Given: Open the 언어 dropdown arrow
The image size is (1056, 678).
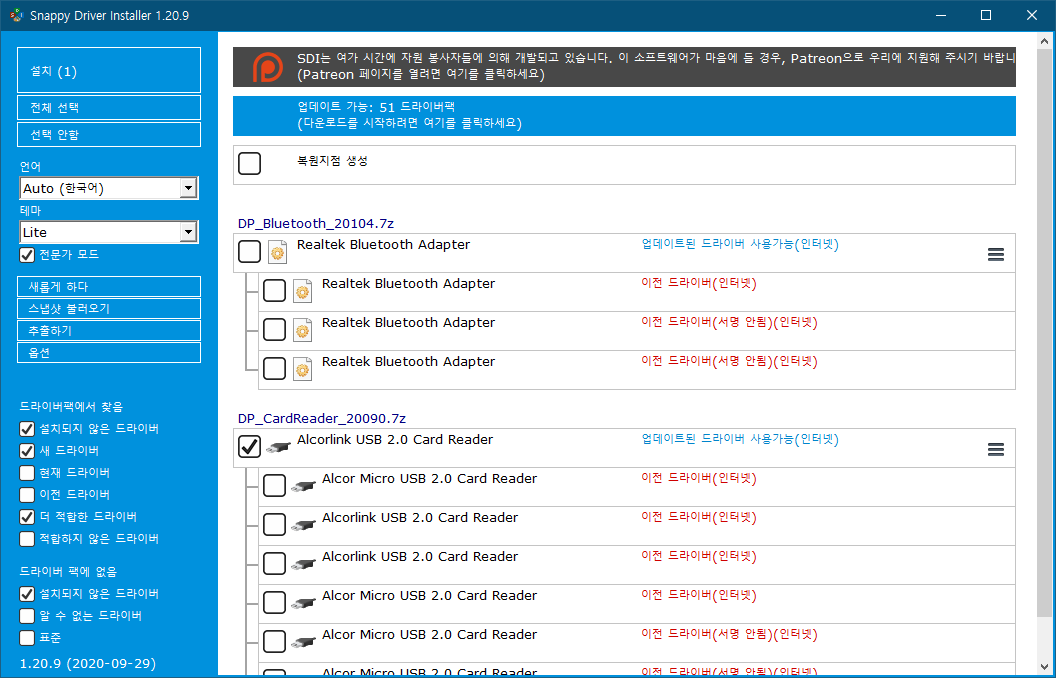Looking at the screenshot, I should [189, 188].
